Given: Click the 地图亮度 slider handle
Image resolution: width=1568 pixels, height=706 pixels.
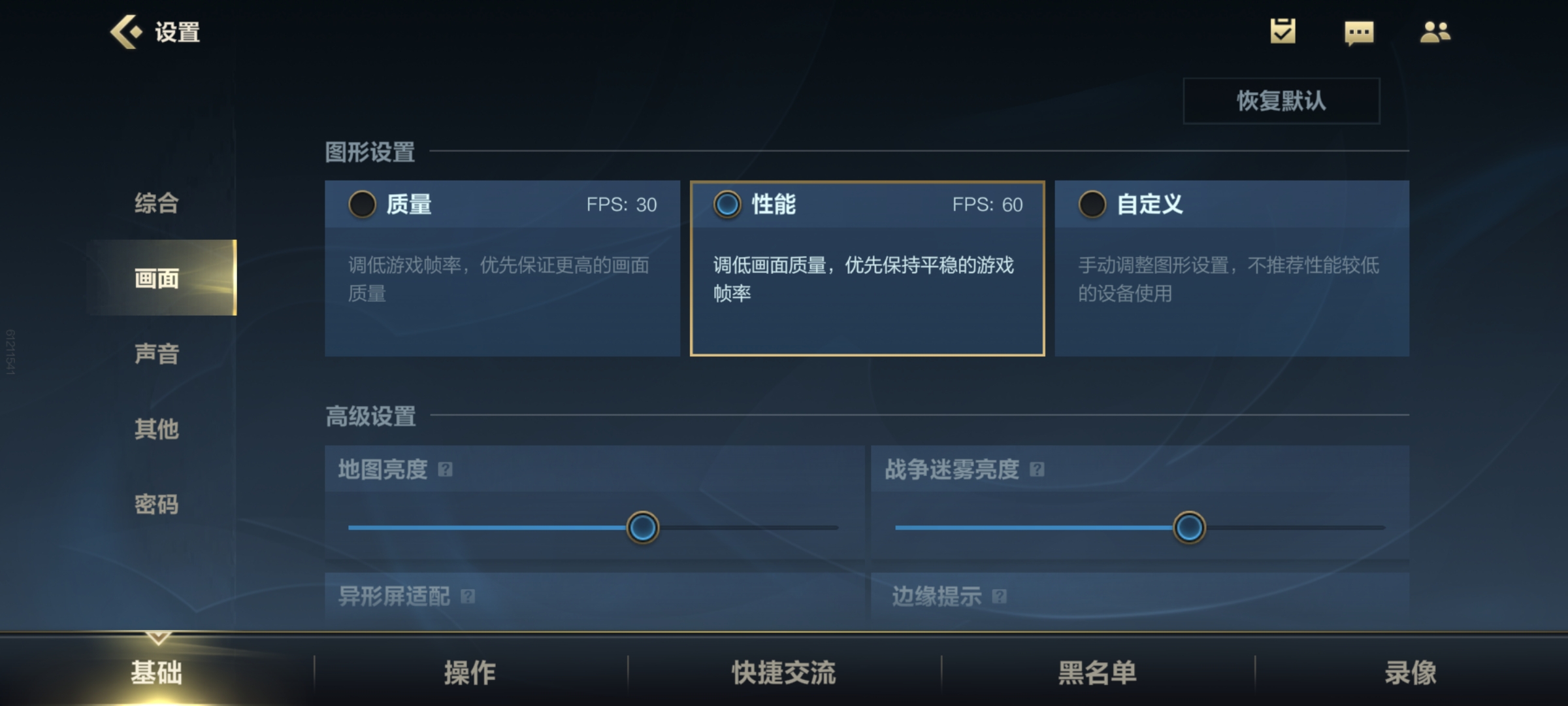Looking at the screenshot, I should pos(642,528).
